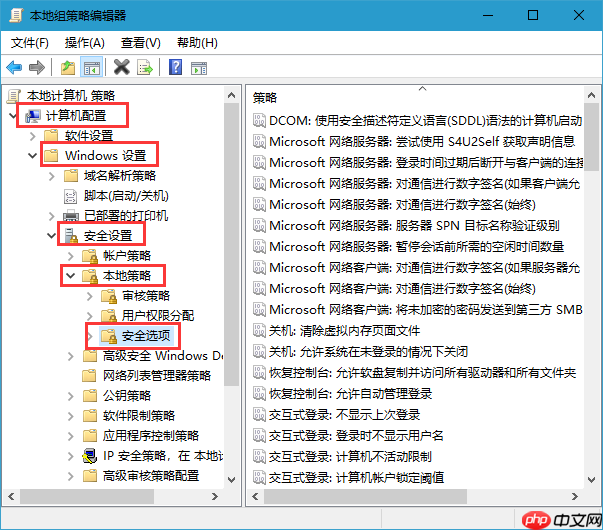Click the 公钥策略 folder icon
Viewport: 603px width, 530px height.
tap(90, 396)
